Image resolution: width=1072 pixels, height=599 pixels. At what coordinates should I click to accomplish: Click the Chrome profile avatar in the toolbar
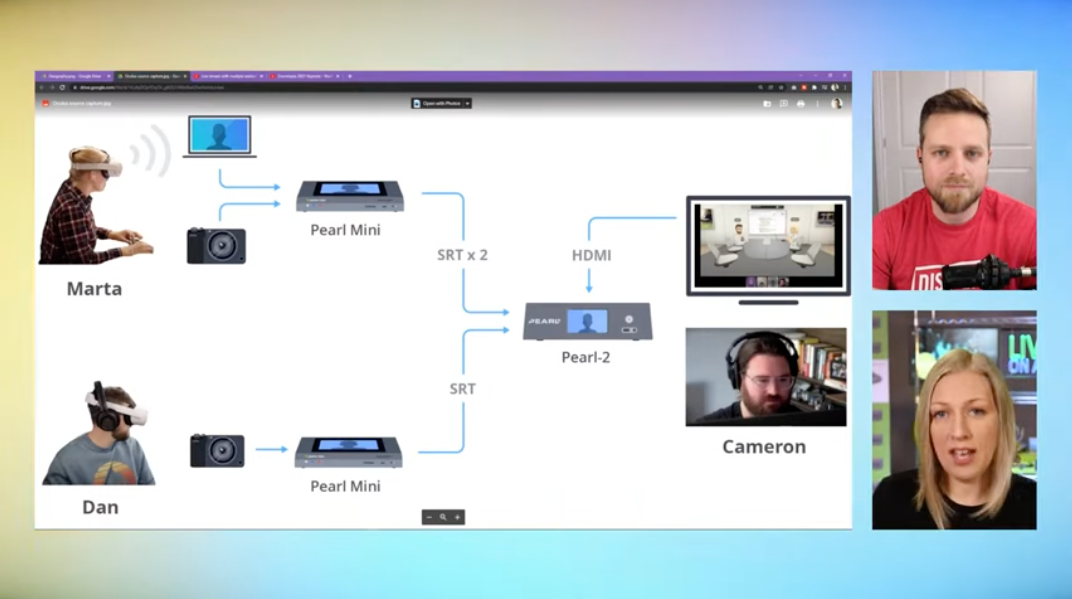835,88
